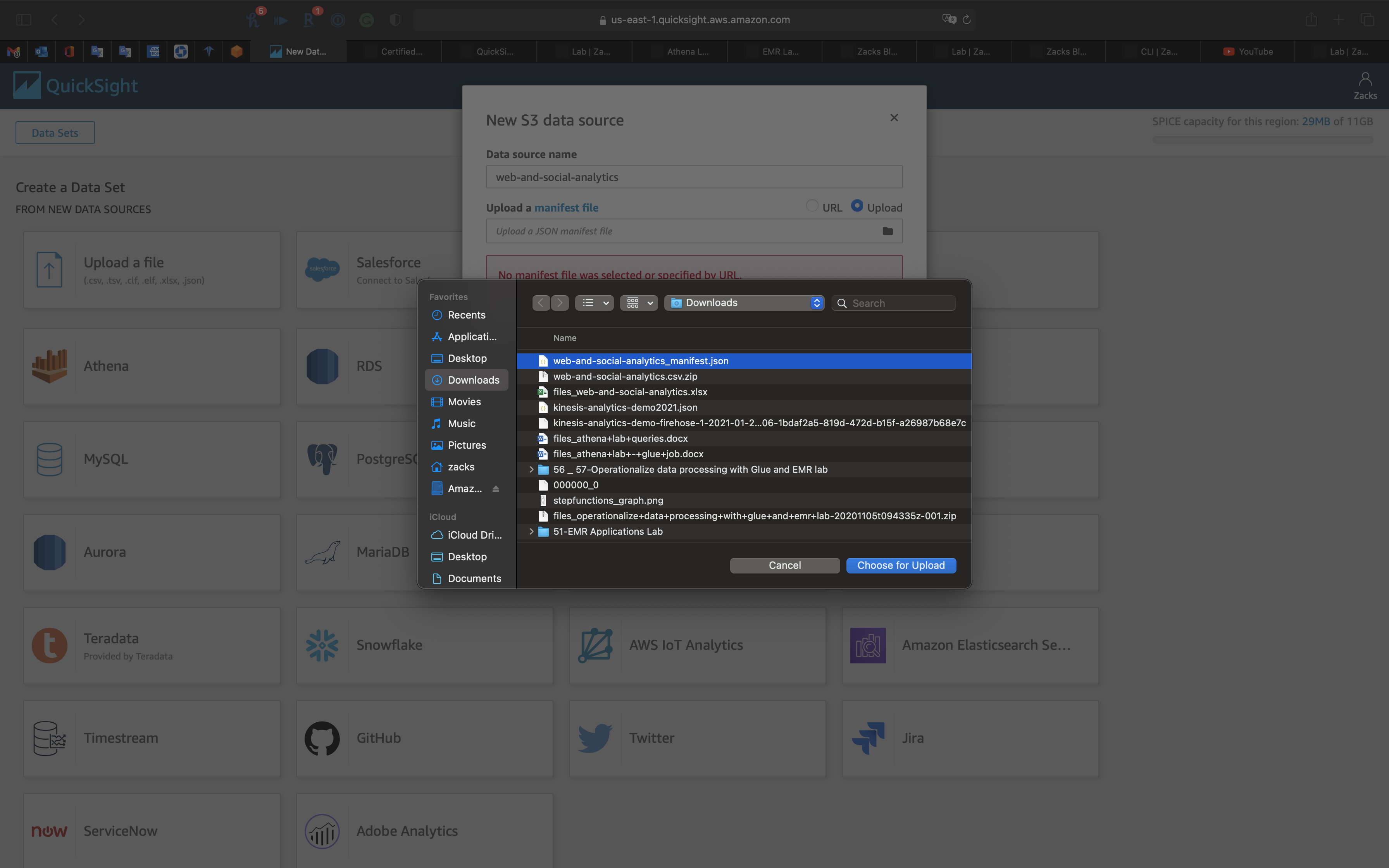Click the QuickSight logo icon

(x=27, y=86)
